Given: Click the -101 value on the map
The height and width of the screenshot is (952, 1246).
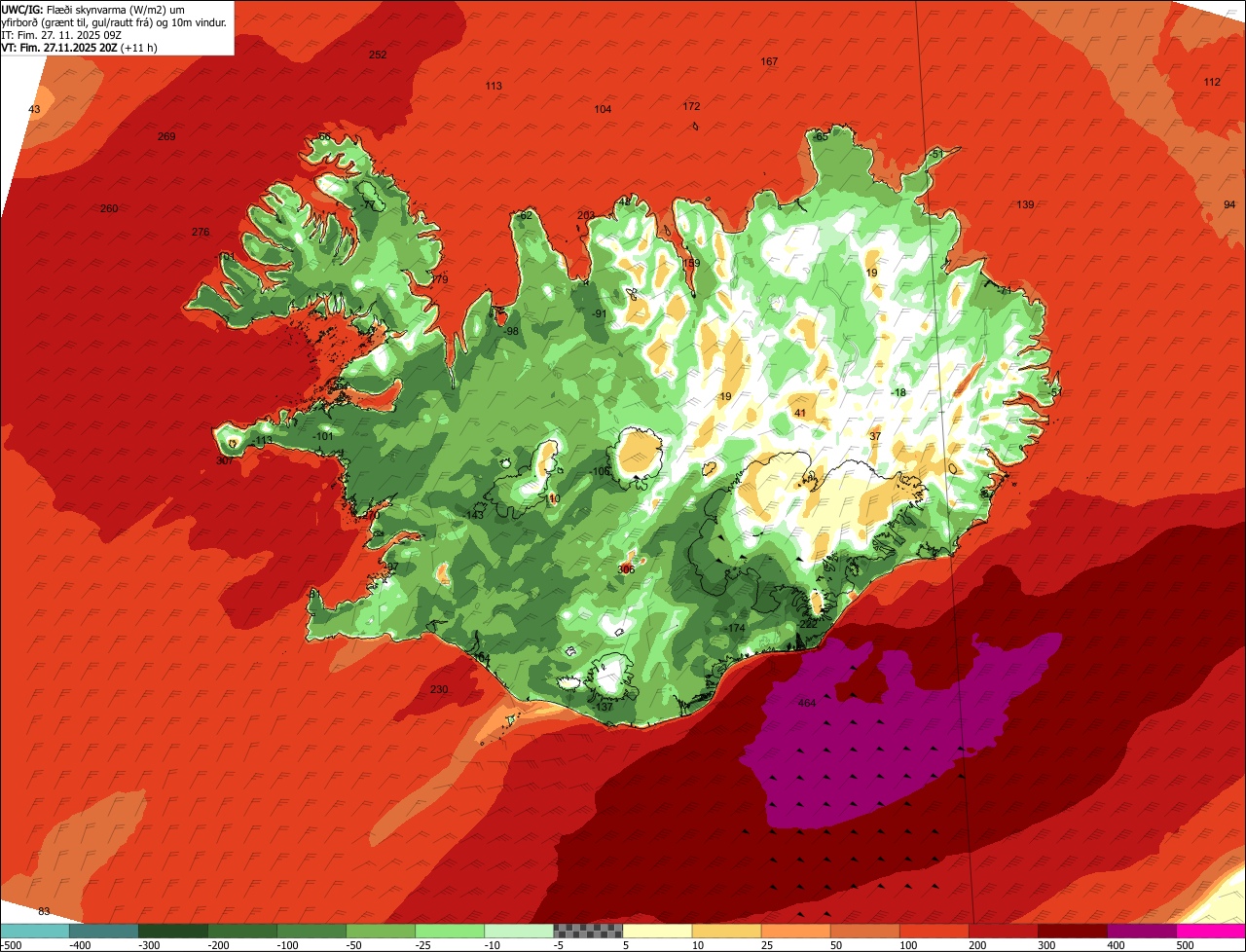Looking at the screenshot, I should [324, 436].
